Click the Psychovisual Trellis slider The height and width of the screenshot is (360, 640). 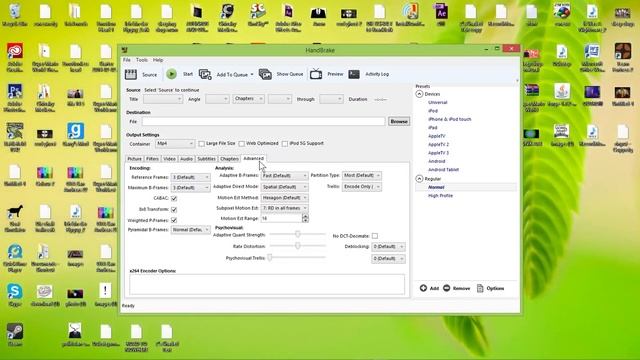298,257
